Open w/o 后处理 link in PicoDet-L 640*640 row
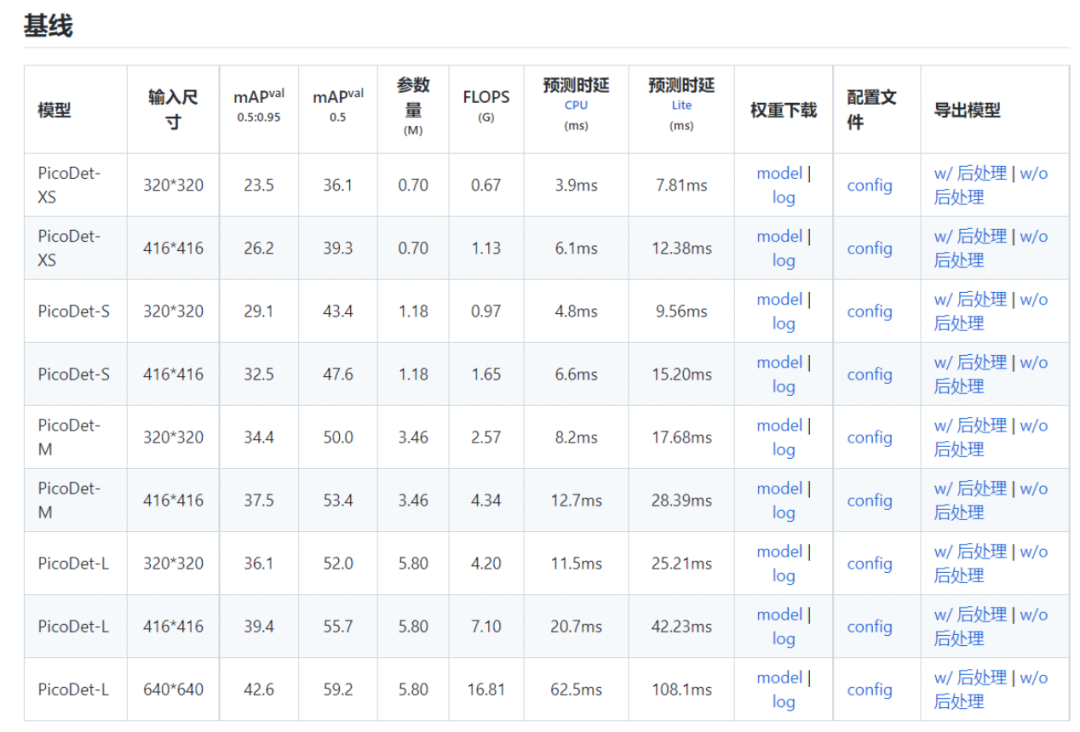The image size is (1080, 732). click(x=991, y=689)
